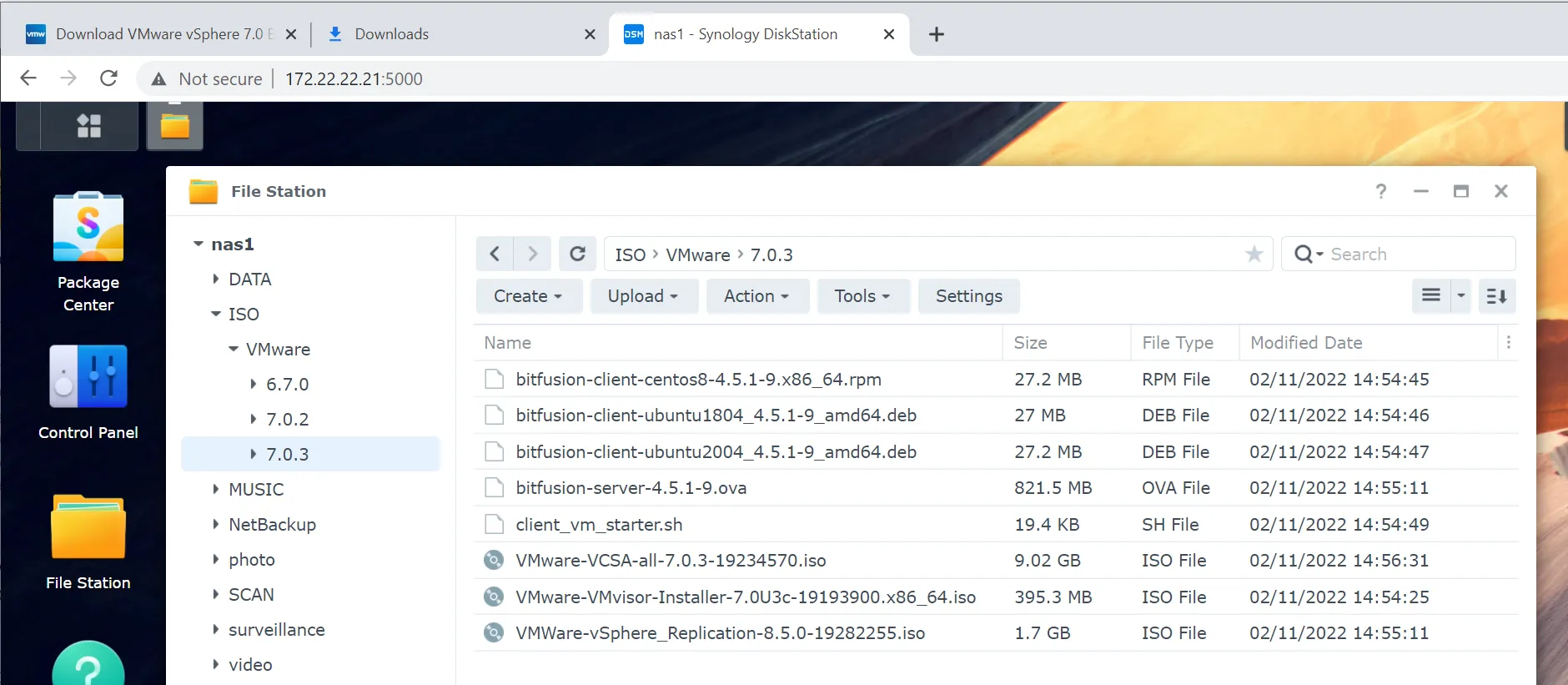
Task: Select the photo folder in tree
Action: (252, 559)
